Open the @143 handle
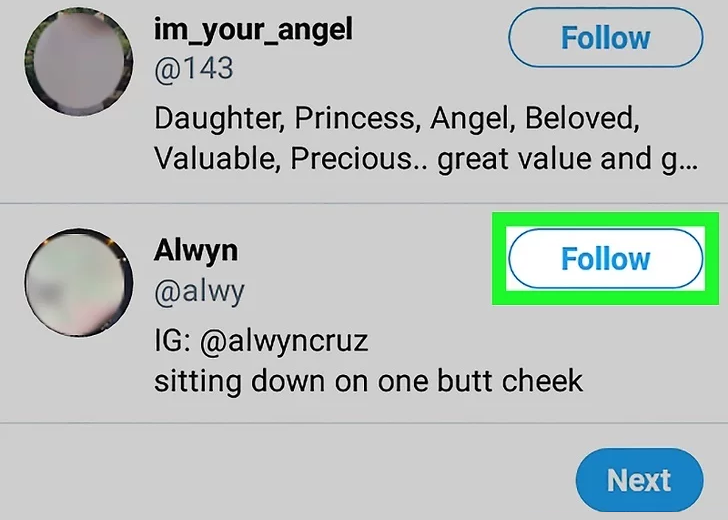The height and width of the screenshot is (520, 728). point(194,69)
